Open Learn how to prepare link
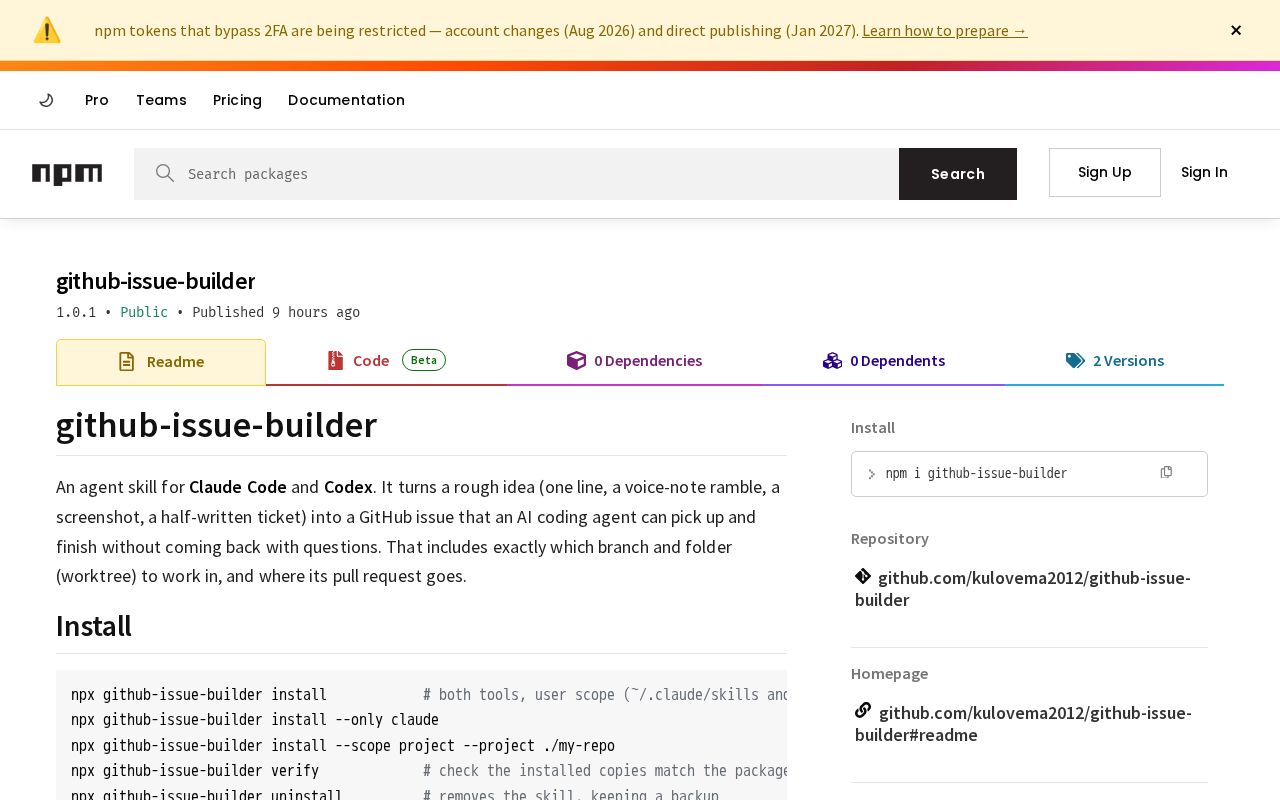 tap(944, 30)
